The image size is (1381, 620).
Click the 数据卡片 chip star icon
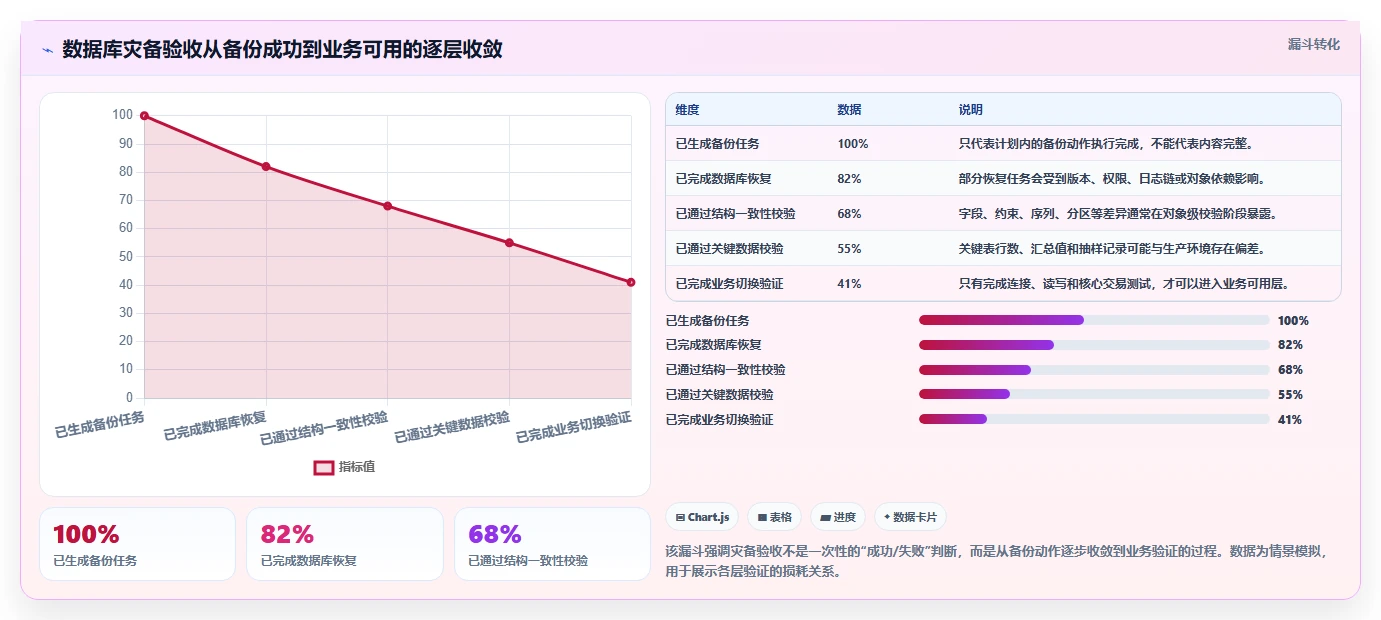tap(887, 517)
